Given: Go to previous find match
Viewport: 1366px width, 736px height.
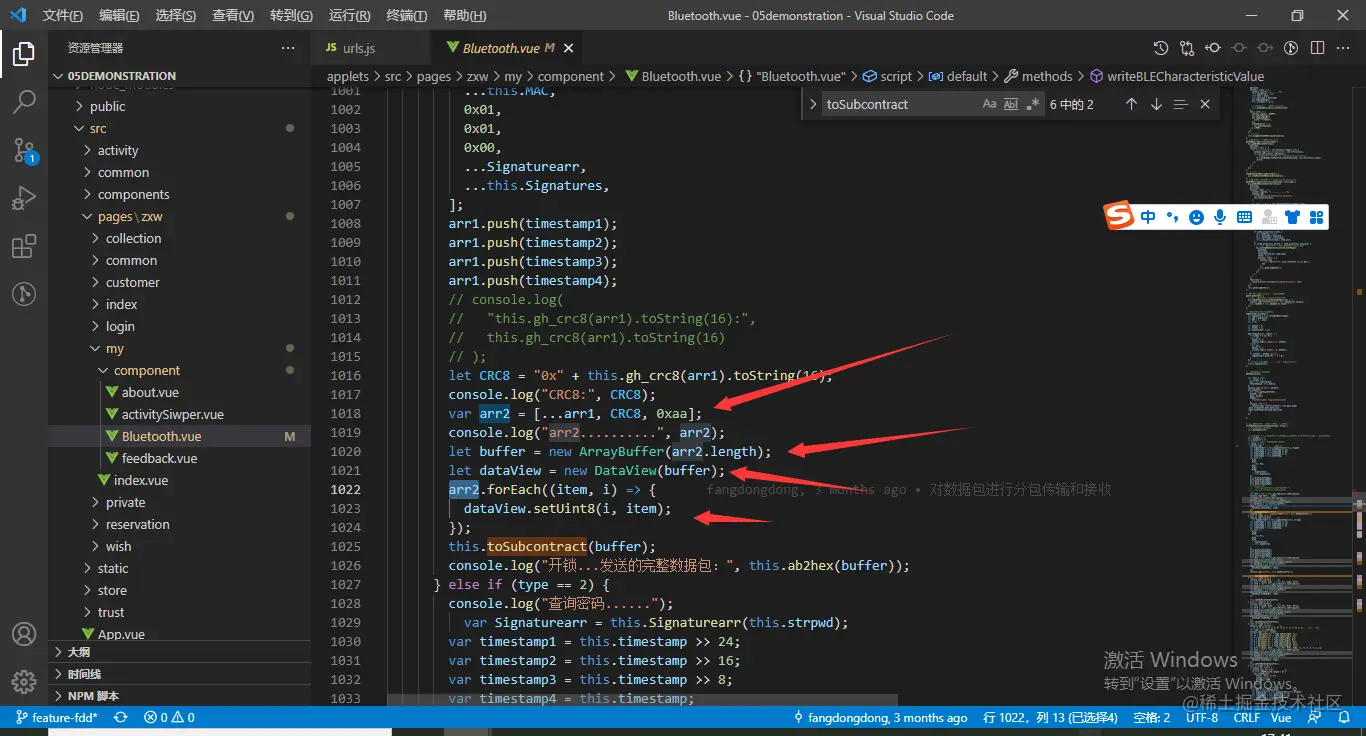Looking at the screenshot, I should point(1131,104).
